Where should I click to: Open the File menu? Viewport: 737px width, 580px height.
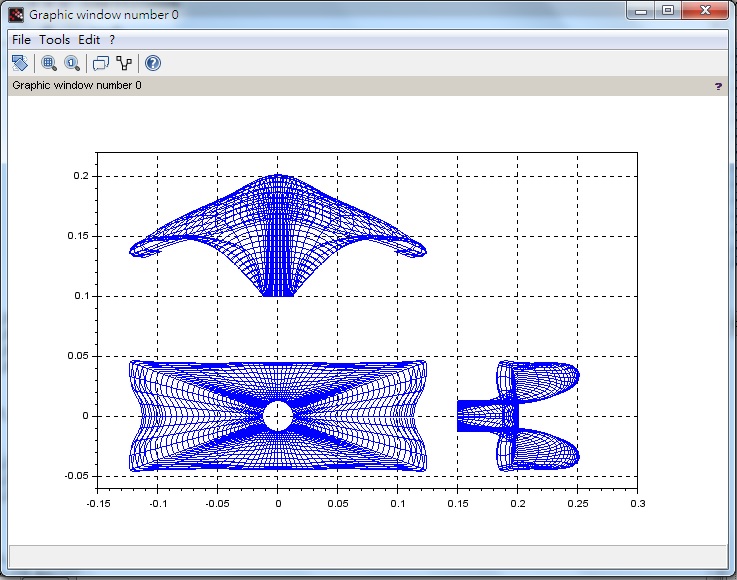pyautogui.click(x=21, y=40)
